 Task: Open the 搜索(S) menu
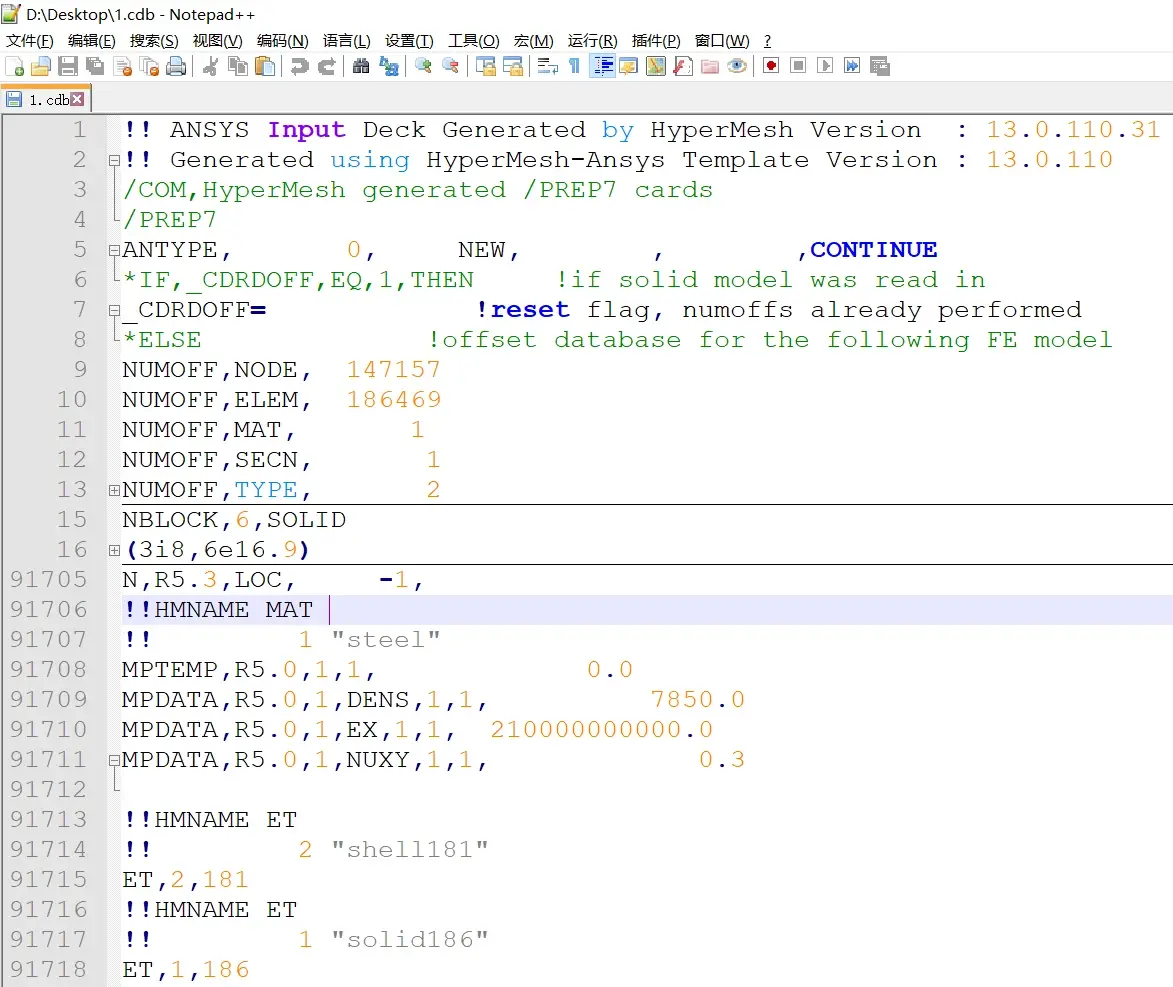(x=154, y=40)
